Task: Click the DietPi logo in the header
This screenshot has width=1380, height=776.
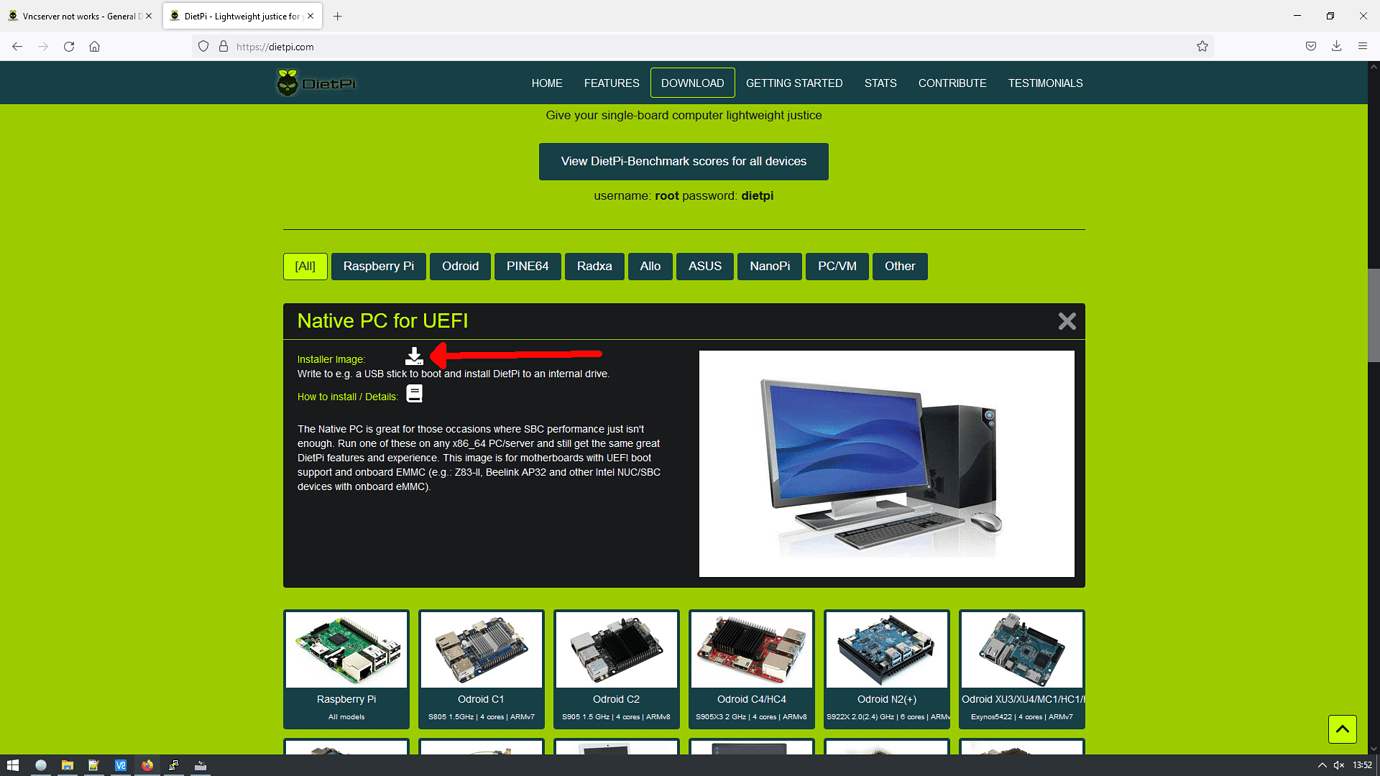Action: (x=316, y=83)
